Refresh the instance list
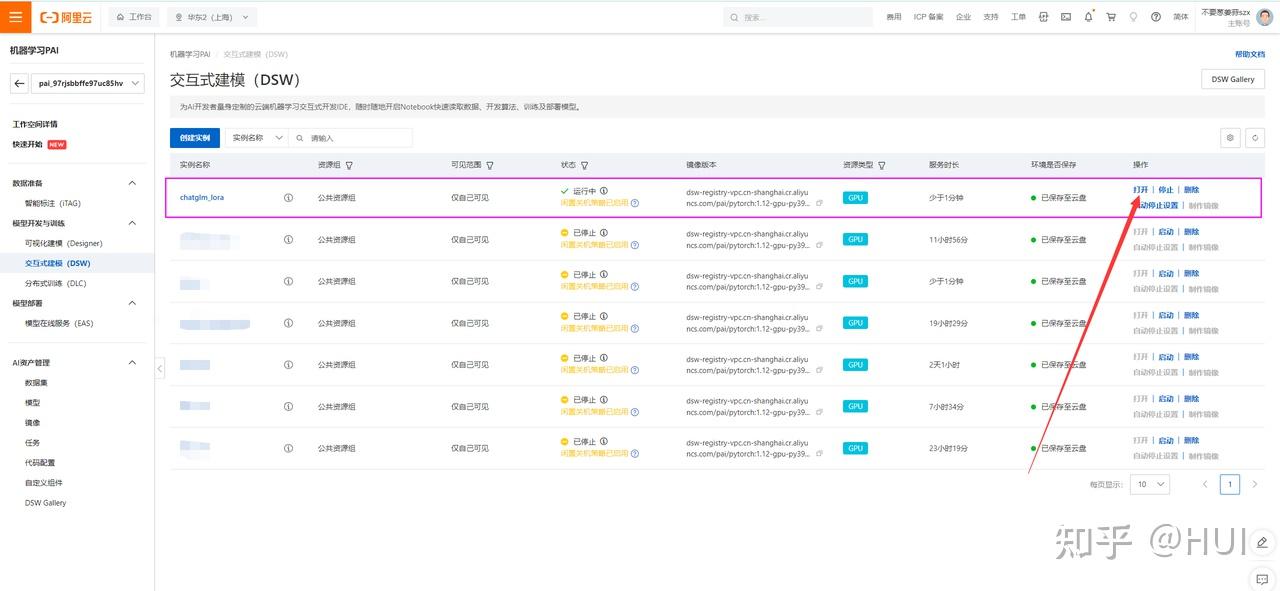 [x=1256, y=138]
